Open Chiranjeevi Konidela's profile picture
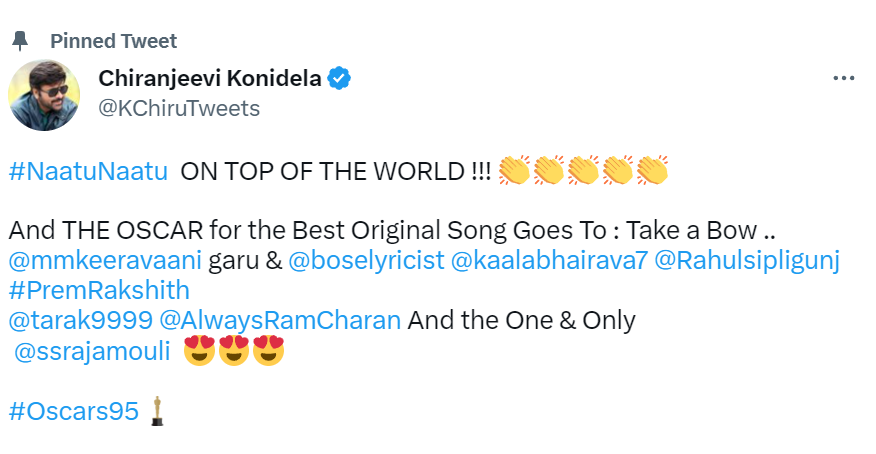The image size is (876, 454). tap(43, 93)
